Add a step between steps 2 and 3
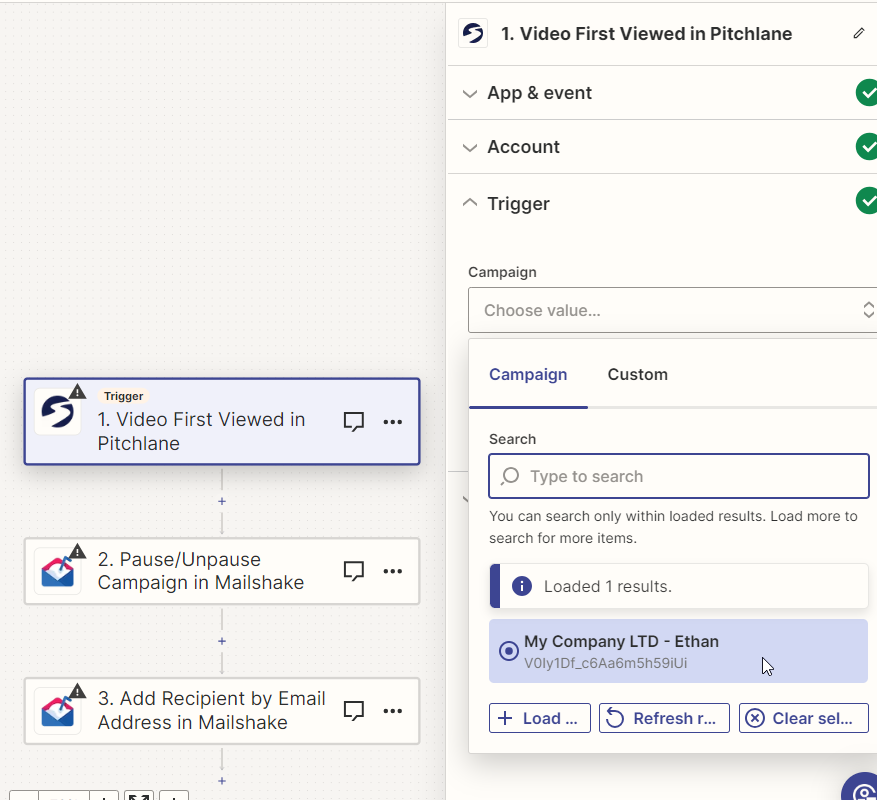Screen dimensions: 877x800 (222, 641)
